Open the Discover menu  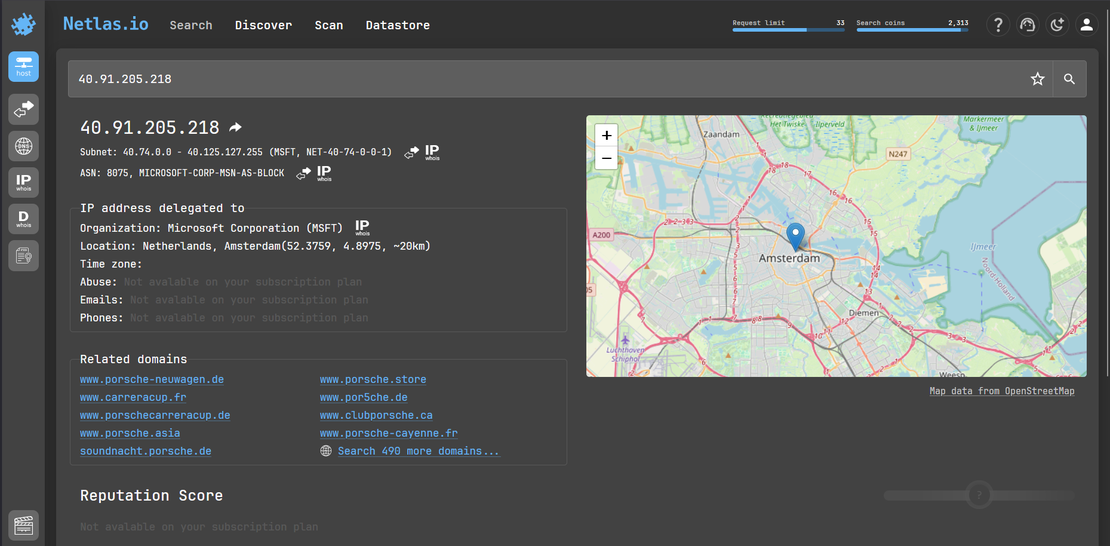pyautogui.click(x=263, y=25)
